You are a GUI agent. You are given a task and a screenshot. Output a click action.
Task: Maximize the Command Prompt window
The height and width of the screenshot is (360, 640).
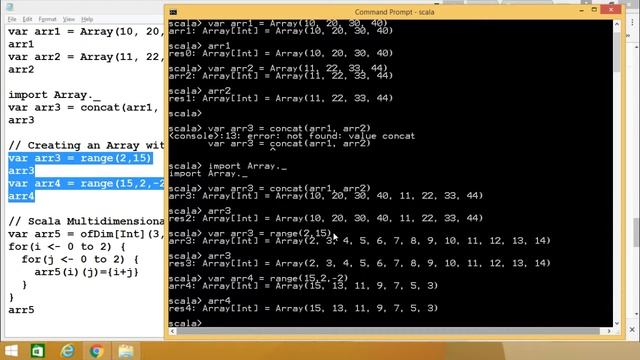594,10
